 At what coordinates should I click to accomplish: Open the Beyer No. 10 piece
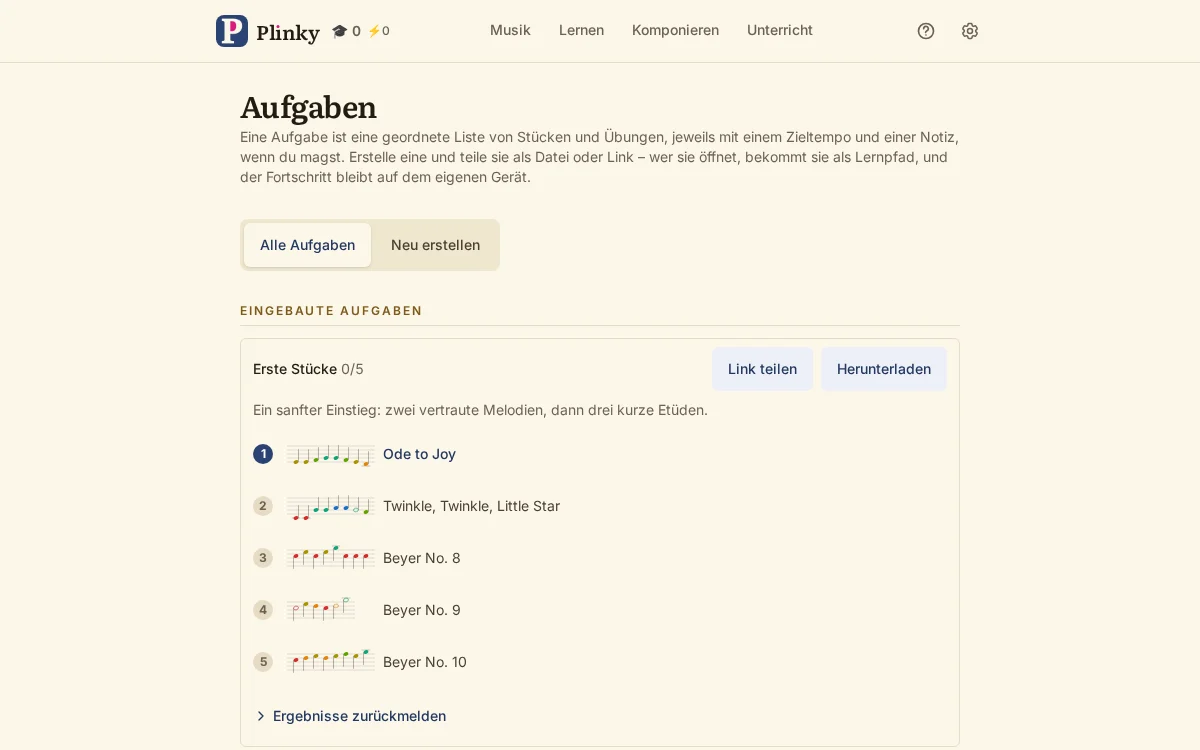(425, 662)
